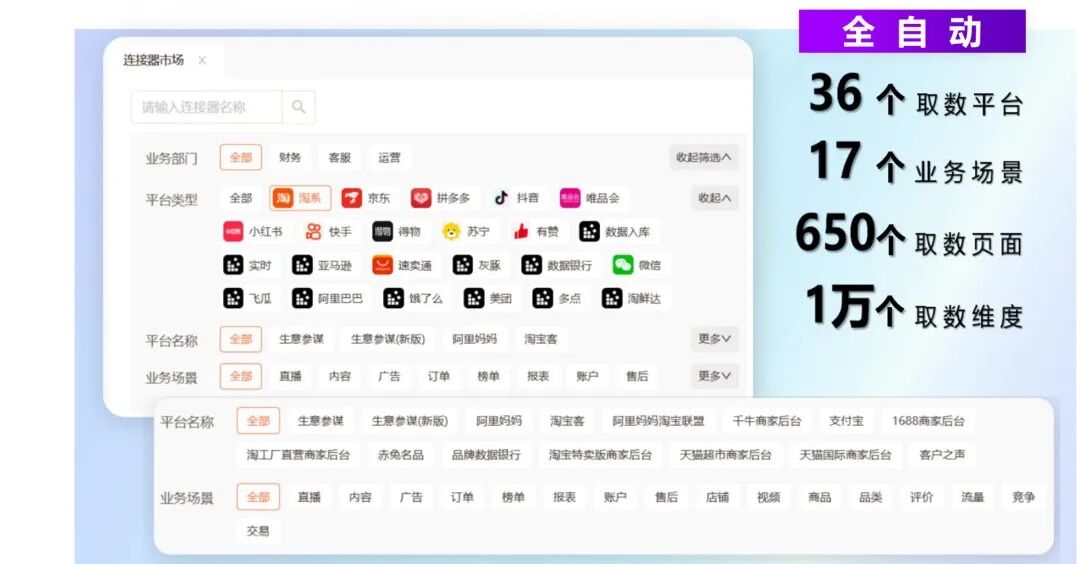Expand 更多 in the 平台名称 row
The width and height of the screenshot is (1077, 564).
point(715,339)
